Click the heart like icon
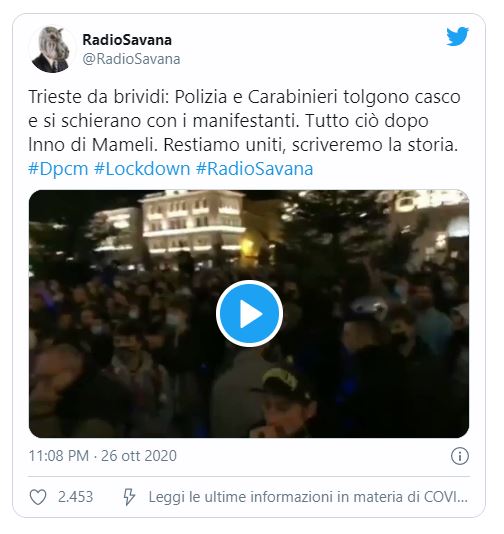The width and height of the screenshot is (504, 534). click(38, 497)
